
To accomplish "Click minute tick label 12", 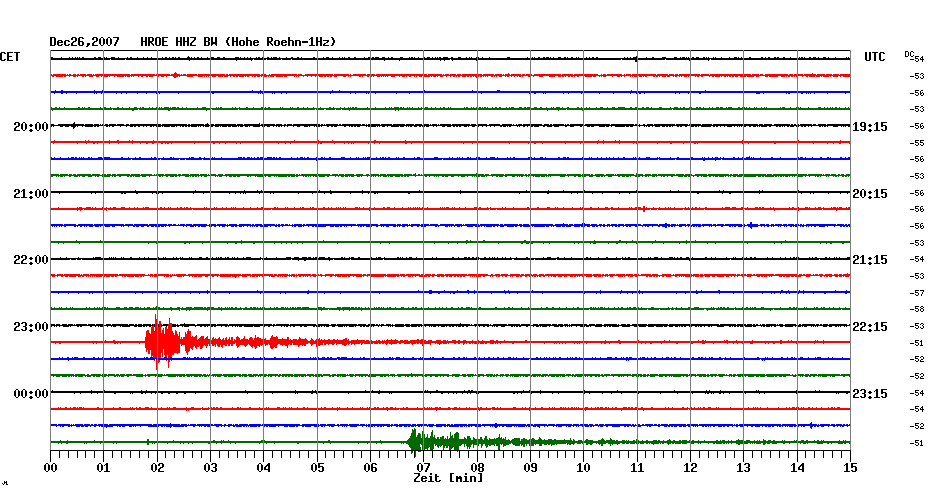I will coord(690,467).
